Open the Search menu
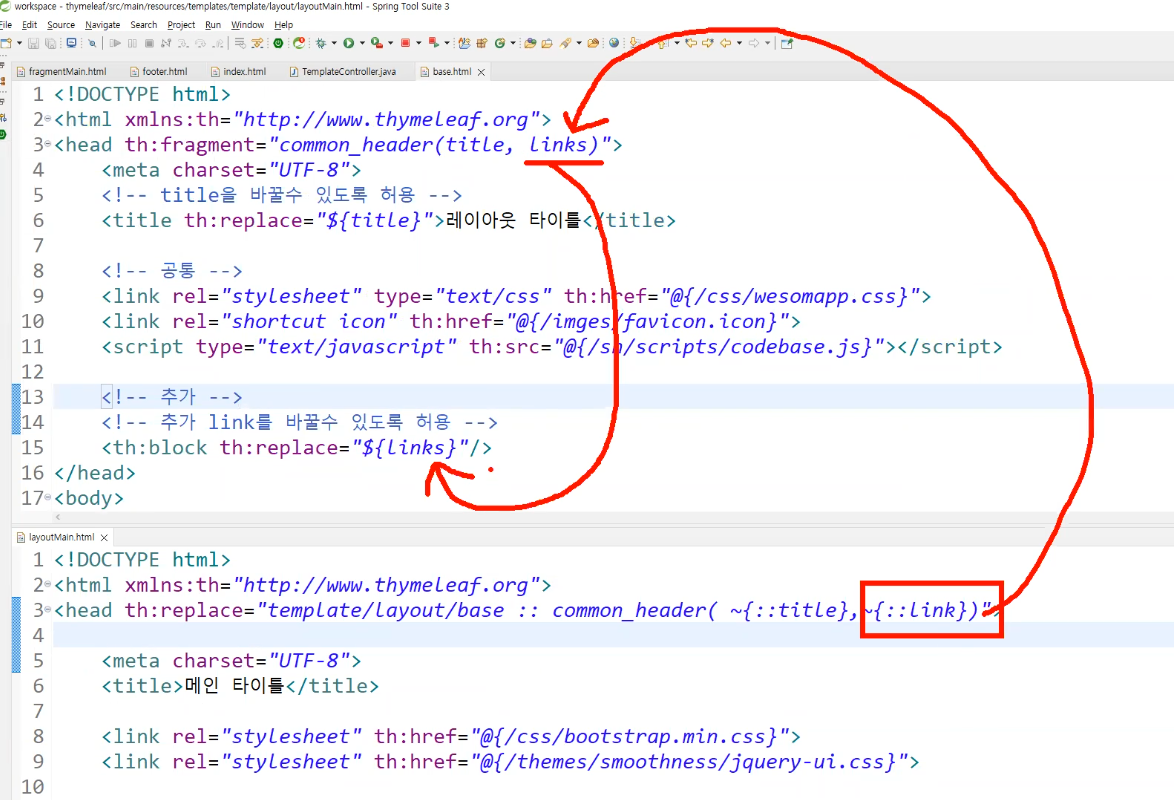 pyautogui.click(x=144, y=25)
